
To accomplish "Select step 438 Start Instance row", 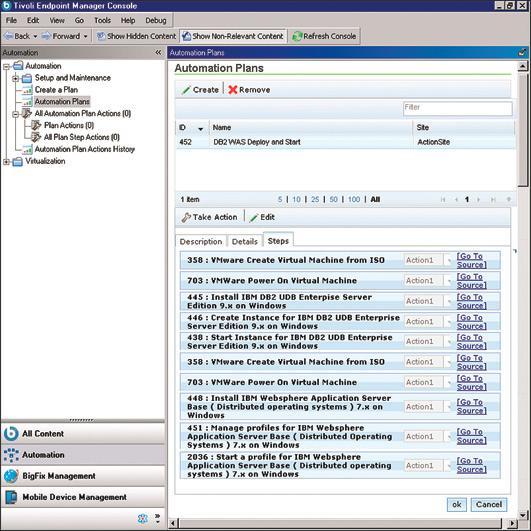I will [x=340, y=342].
